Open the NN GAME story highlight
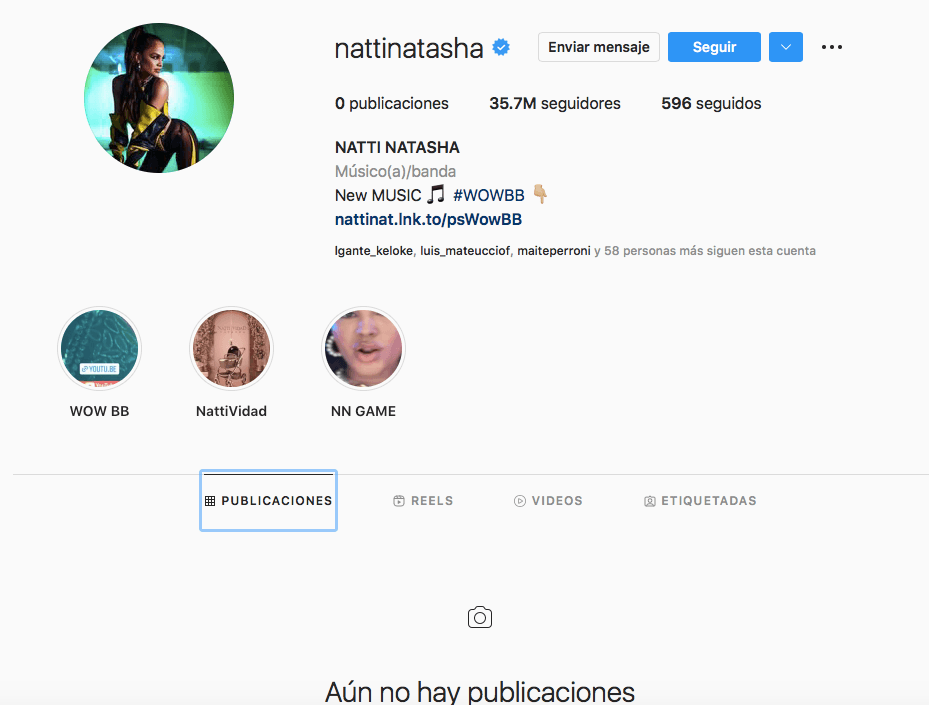This screenshot has height=705, width=929. point(363,348)
